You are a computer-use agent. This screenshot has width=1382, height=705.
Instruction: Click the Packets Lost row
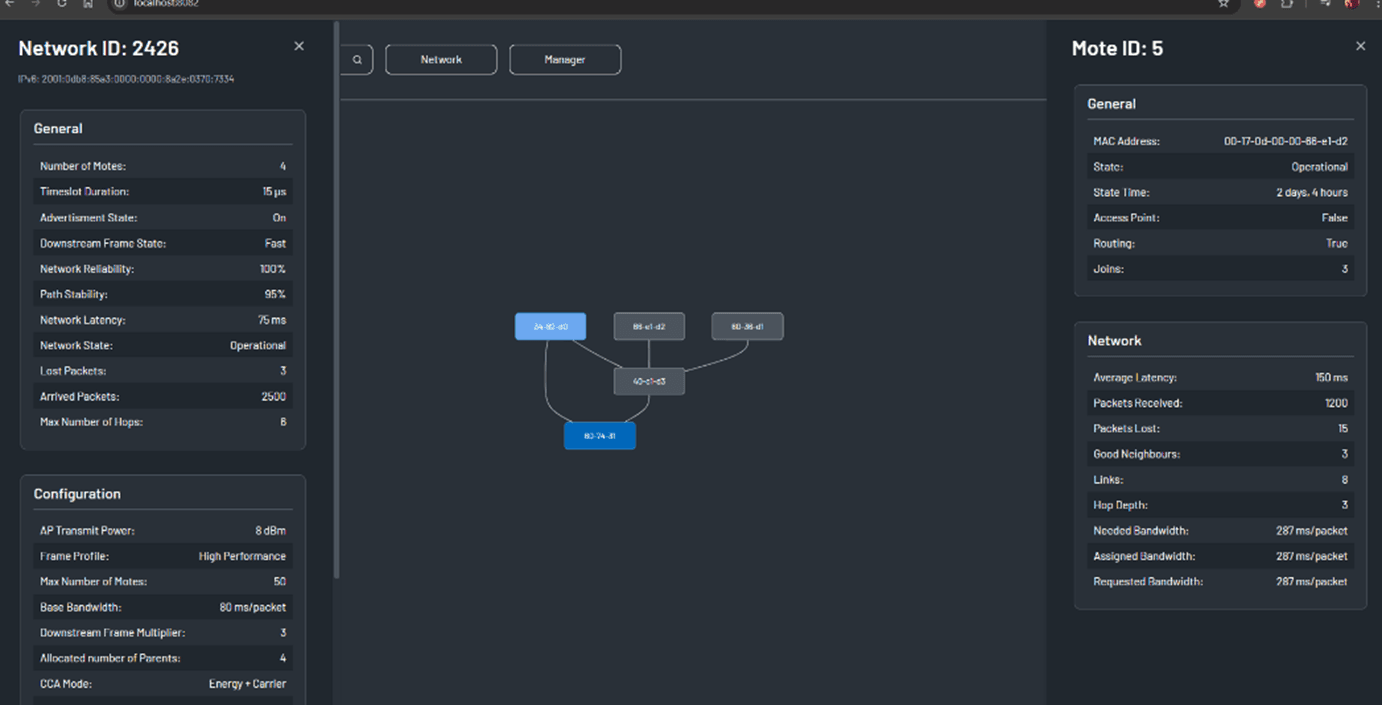[1220, 429]
